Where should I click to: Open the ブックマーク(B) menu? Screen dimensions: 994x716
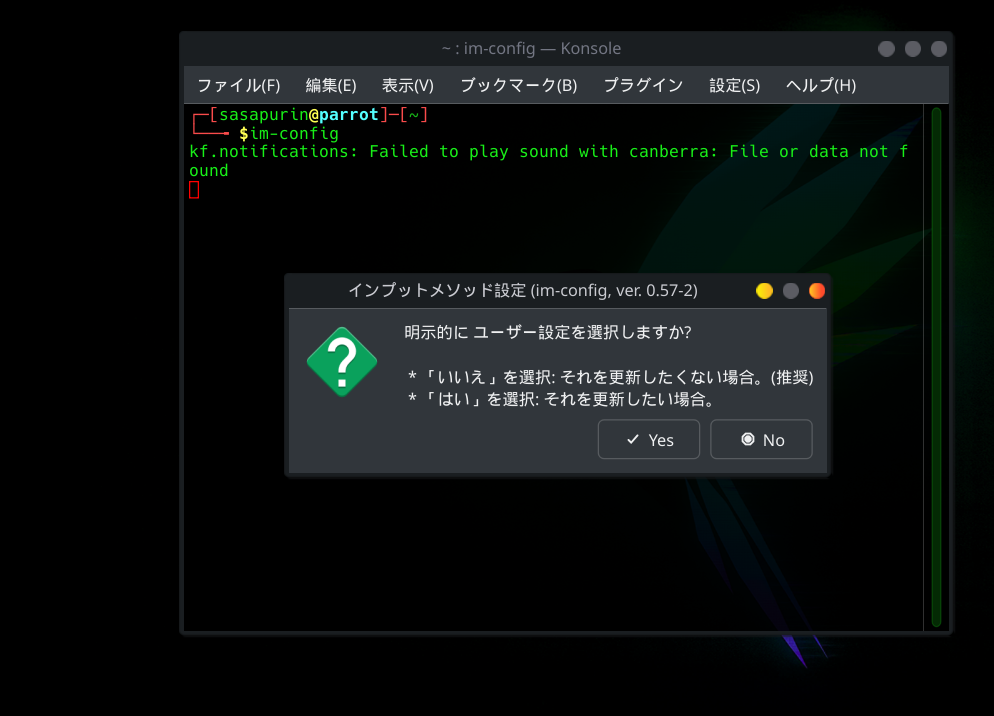[518, 85]
